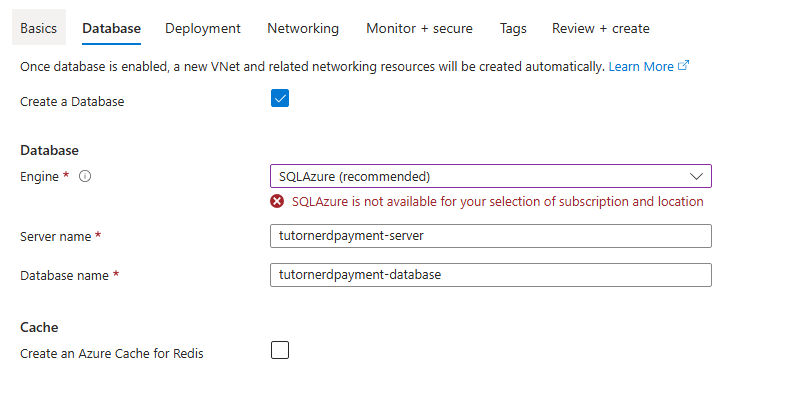
Task: Click the Create an Azure Cache for Redis label
Action: tap(112, 353)
